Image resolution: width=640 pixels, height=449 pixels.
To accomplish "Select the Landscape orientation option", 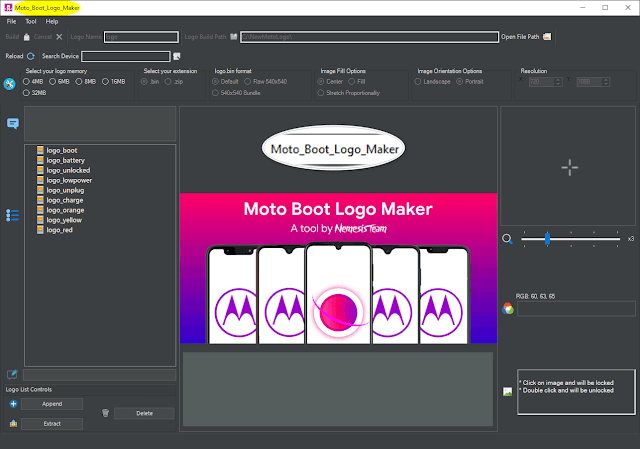I will [x=432, y=82].
